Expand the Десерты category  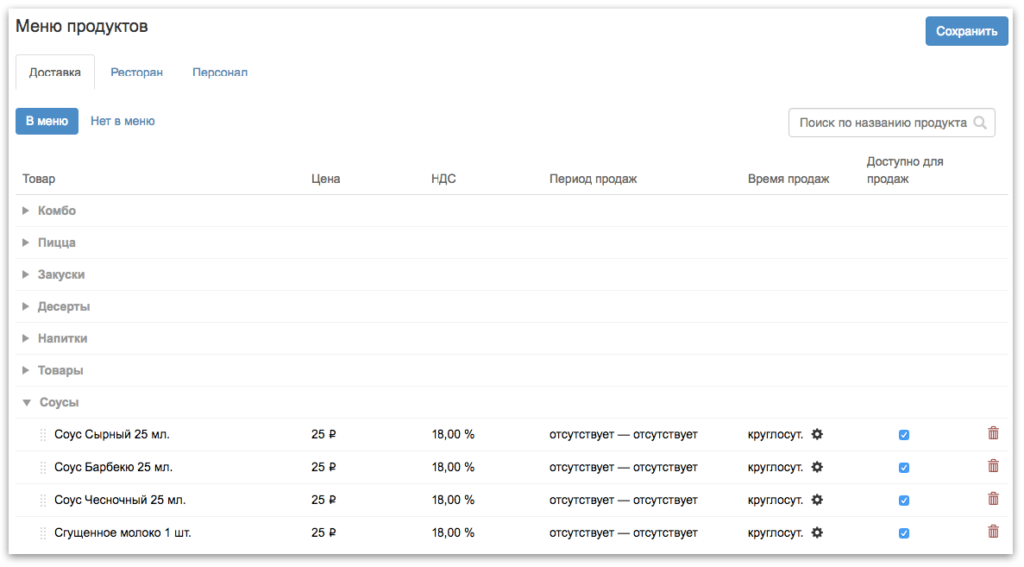pyautogui.click(x=25, y=306)
